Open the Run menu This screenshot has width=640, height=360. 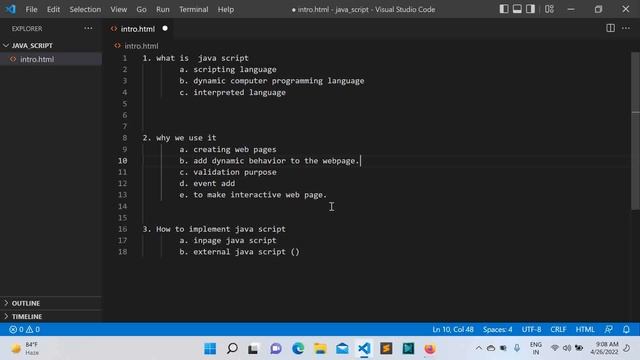click(x=162, y=9)
